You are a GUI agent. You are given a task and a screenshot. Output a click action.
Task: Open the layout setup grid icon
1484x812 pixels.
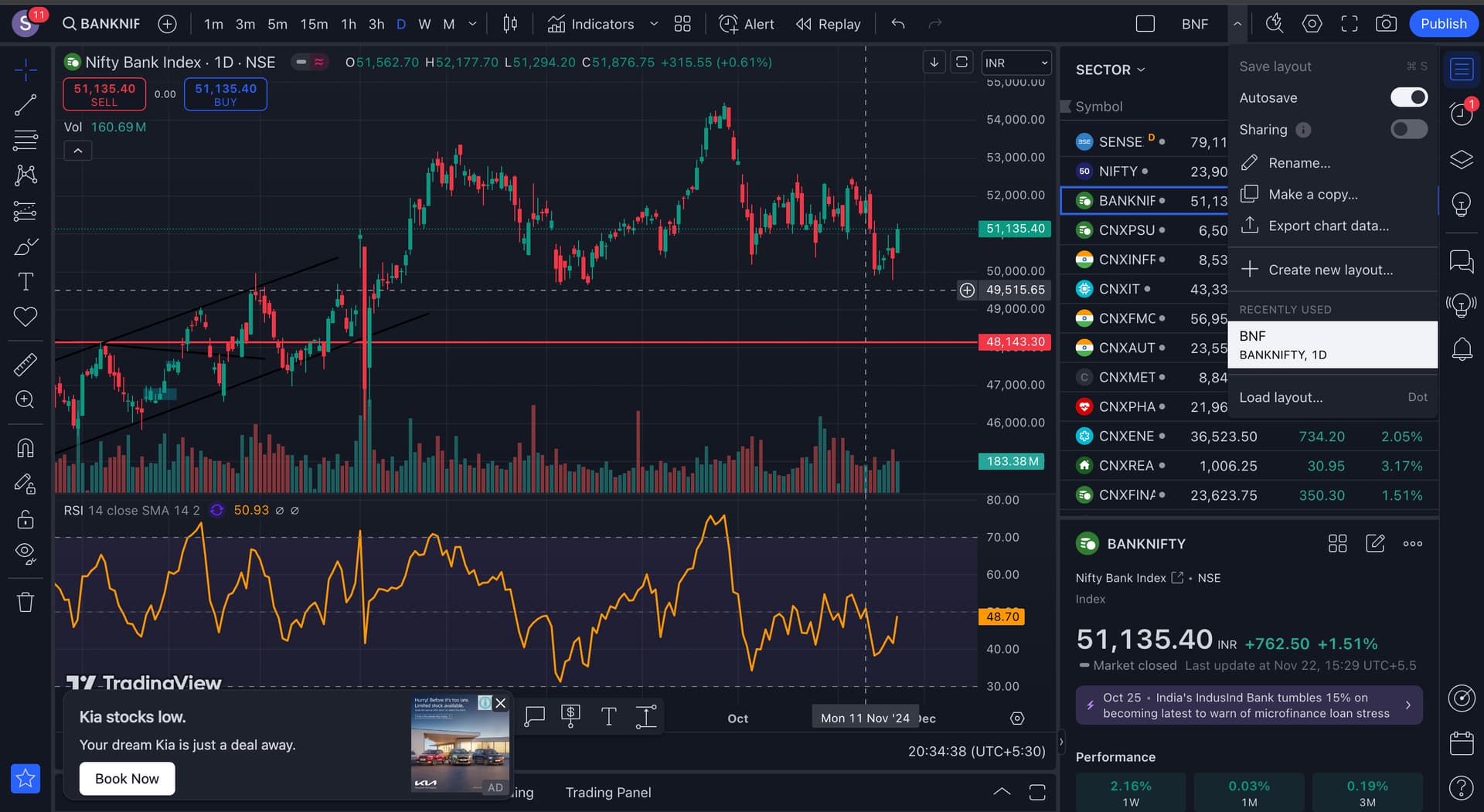click(x=682, y=24)
